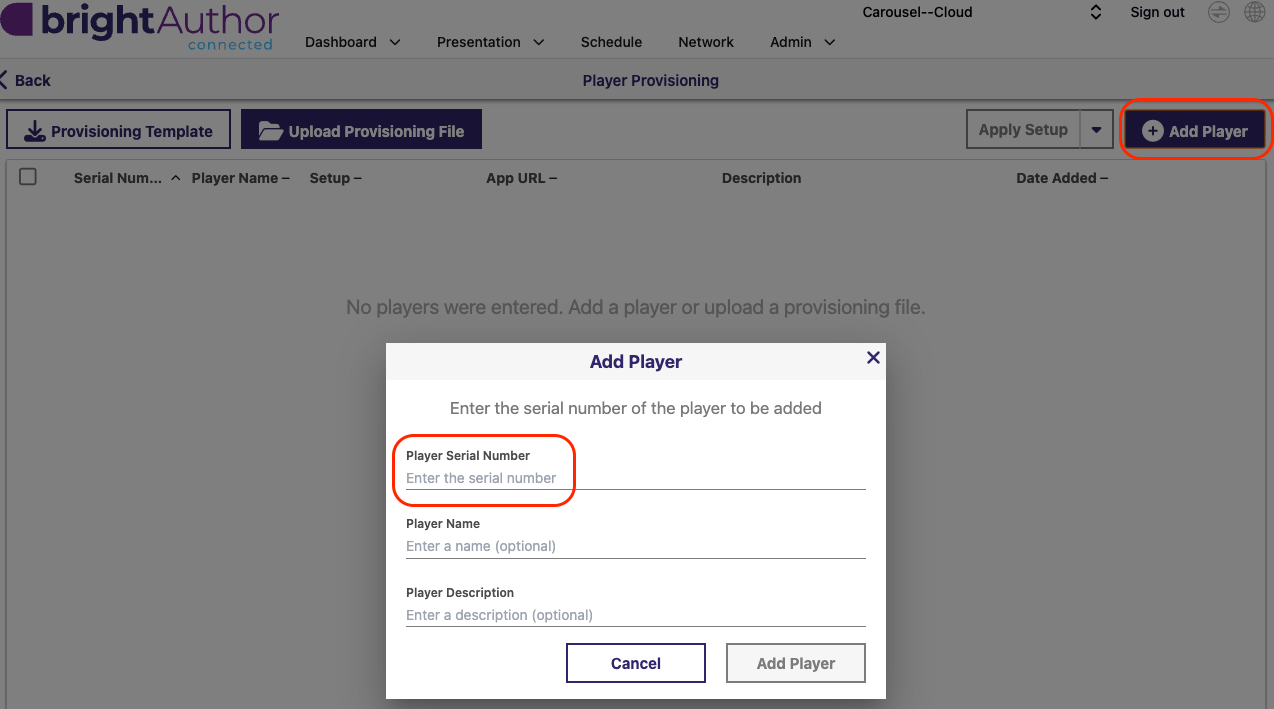Open the Schedule tab

[x=611, y=42]
